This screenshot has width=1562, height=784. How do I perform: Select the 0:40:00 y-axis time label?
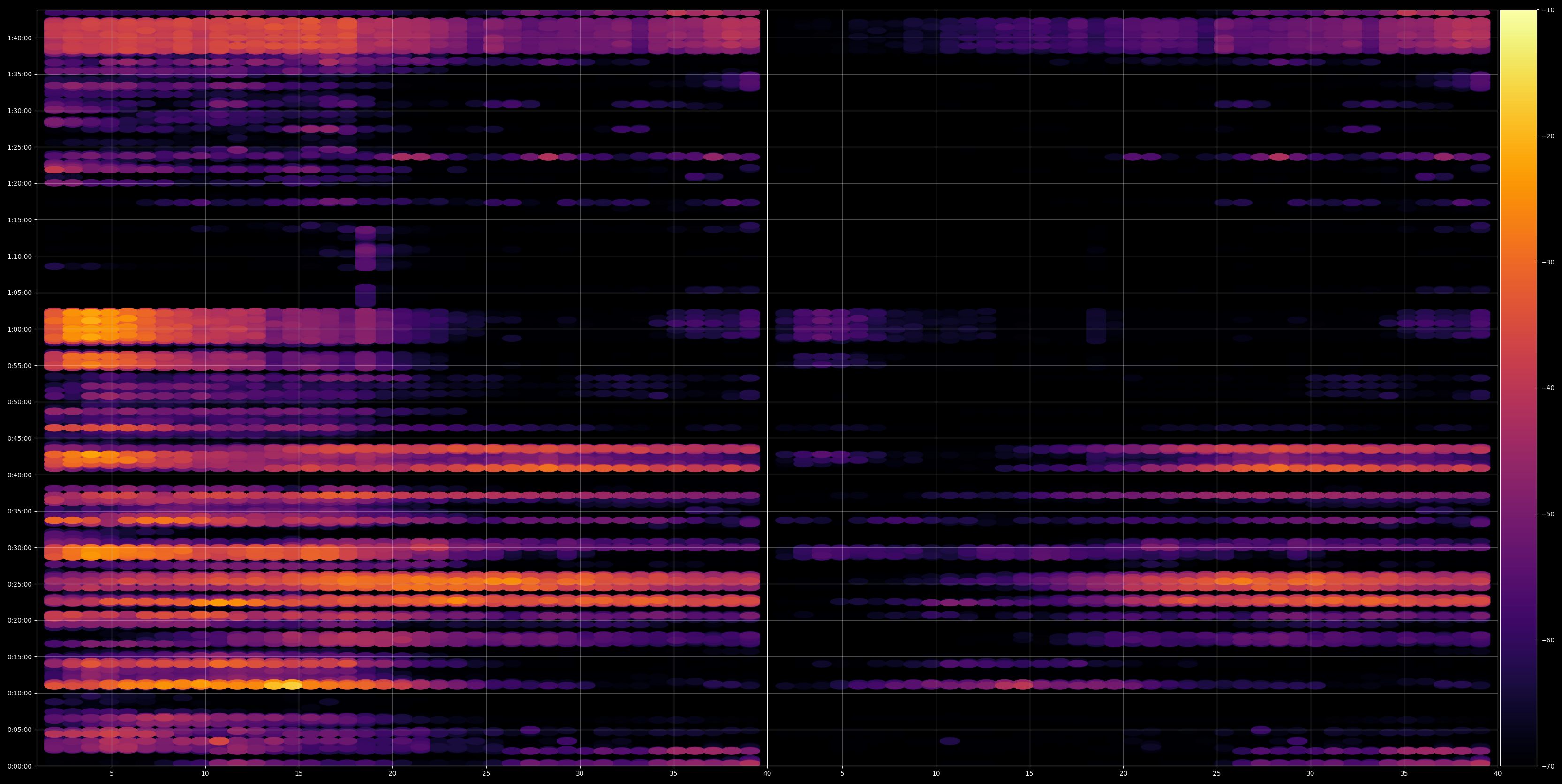tap(19, 475)
